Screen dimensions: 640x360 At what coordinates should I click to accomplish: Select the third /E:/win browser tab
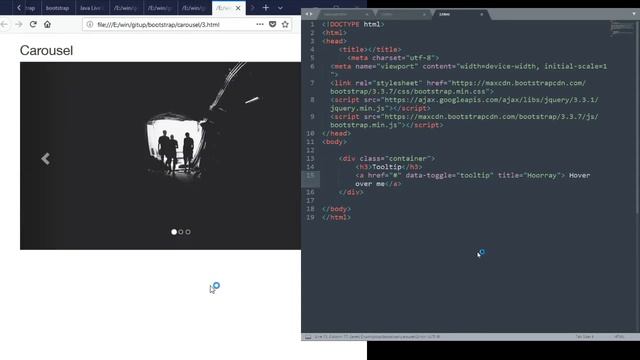point(194,8)
